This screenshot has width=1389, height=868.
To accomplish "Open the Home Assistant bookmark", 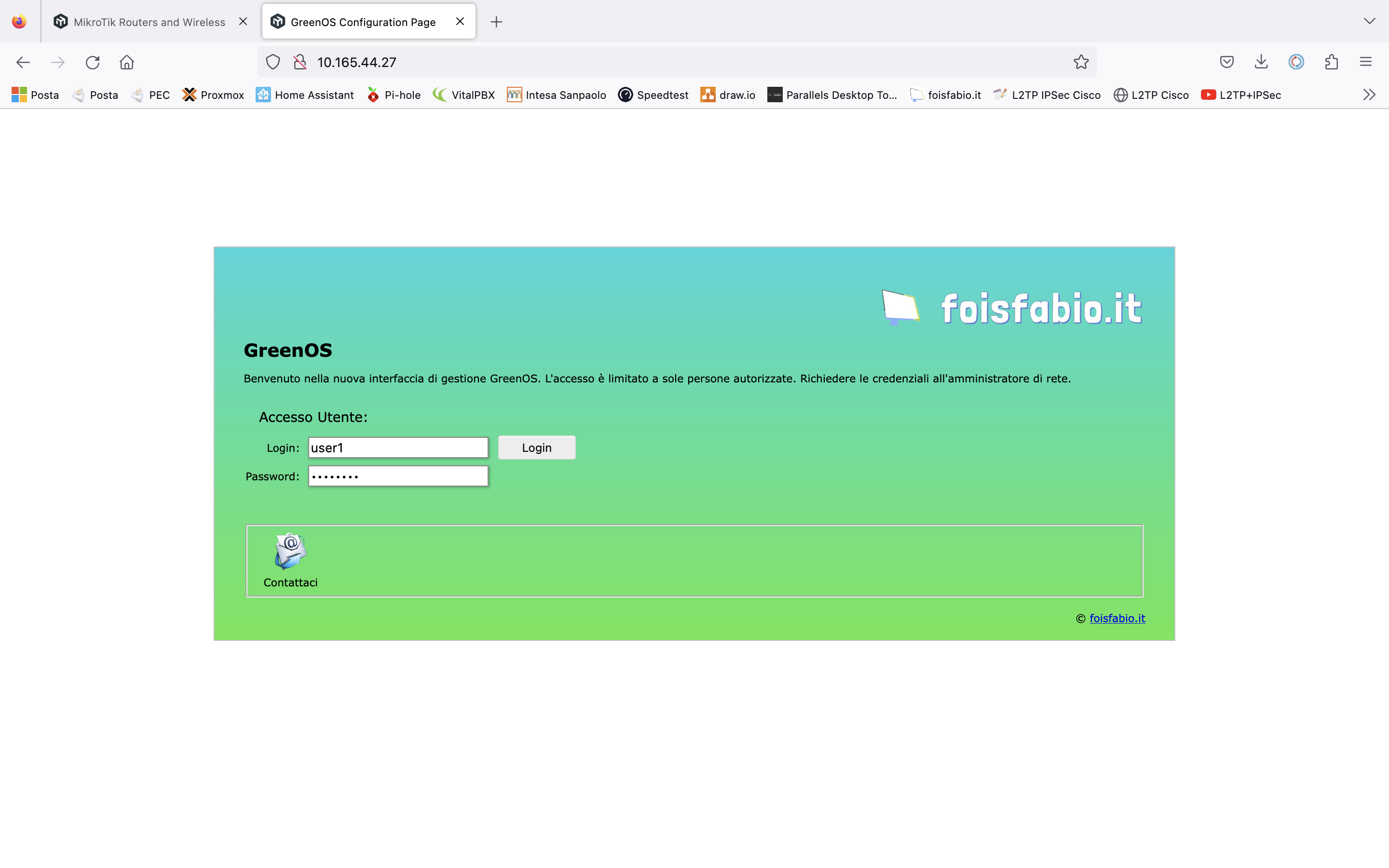I will pos(306,95).
